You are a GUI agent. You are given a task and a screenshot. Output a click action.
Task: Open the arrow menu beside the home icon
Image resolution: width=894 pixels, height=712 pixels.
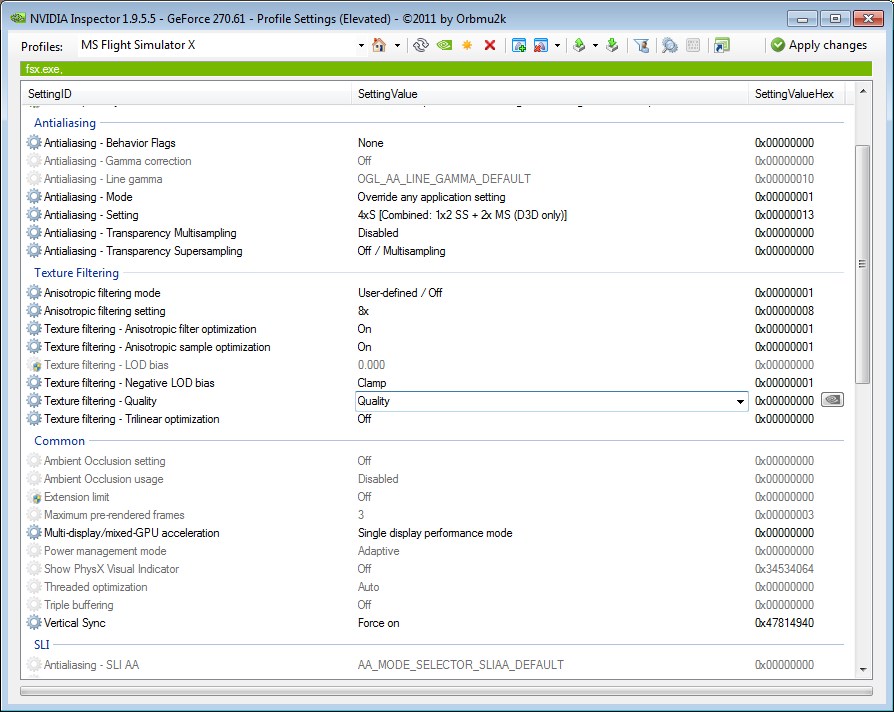(x=397, y=45)
